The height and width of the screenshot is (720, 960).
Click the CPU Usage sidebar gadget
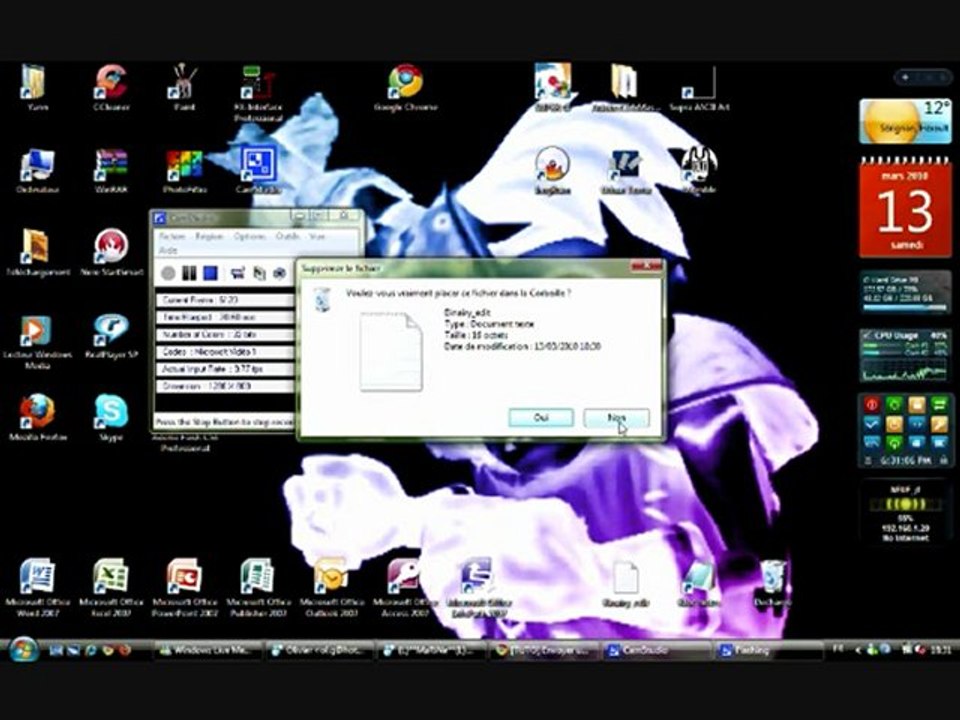point(905,356)
